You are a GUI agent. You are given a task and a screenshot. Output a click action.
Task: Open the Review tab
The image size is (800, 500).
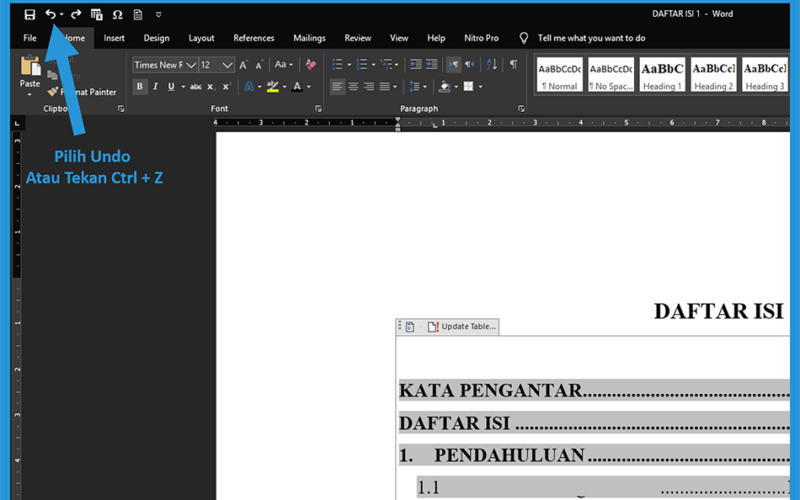[x=358, y=38]
